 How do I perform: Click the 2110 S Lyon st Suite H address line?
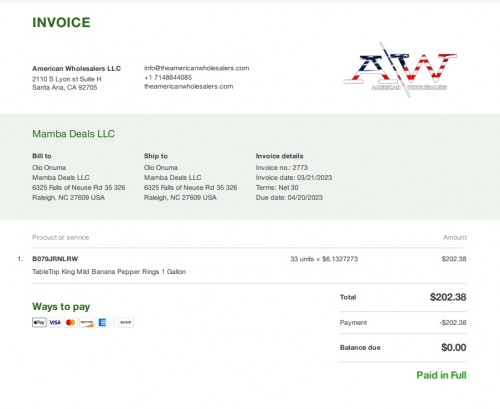pyautogui.click(x=67, y=79)
